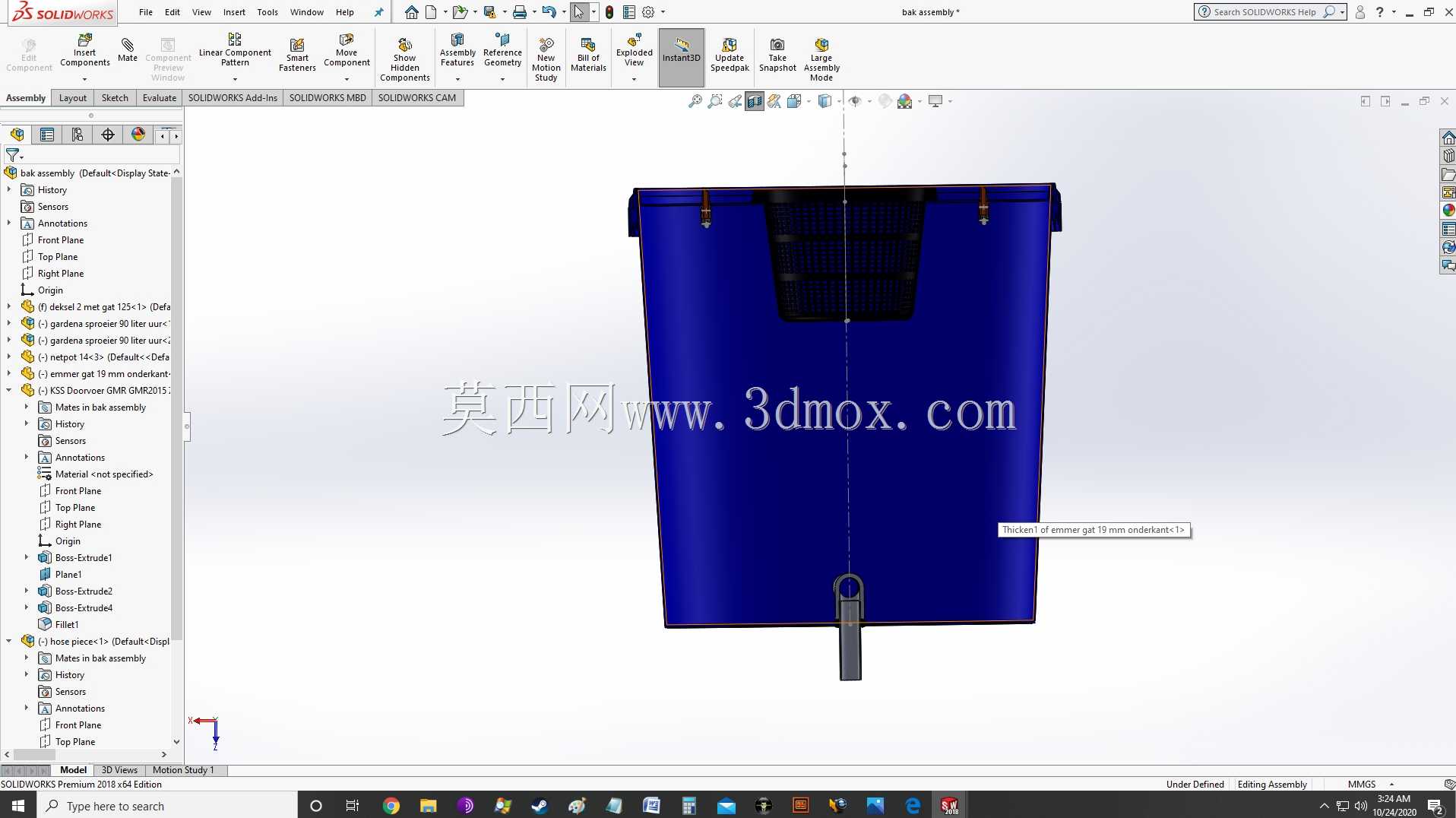Start a New Motion Study
The width and height of the screenshot is (1456, 818).
546,59
